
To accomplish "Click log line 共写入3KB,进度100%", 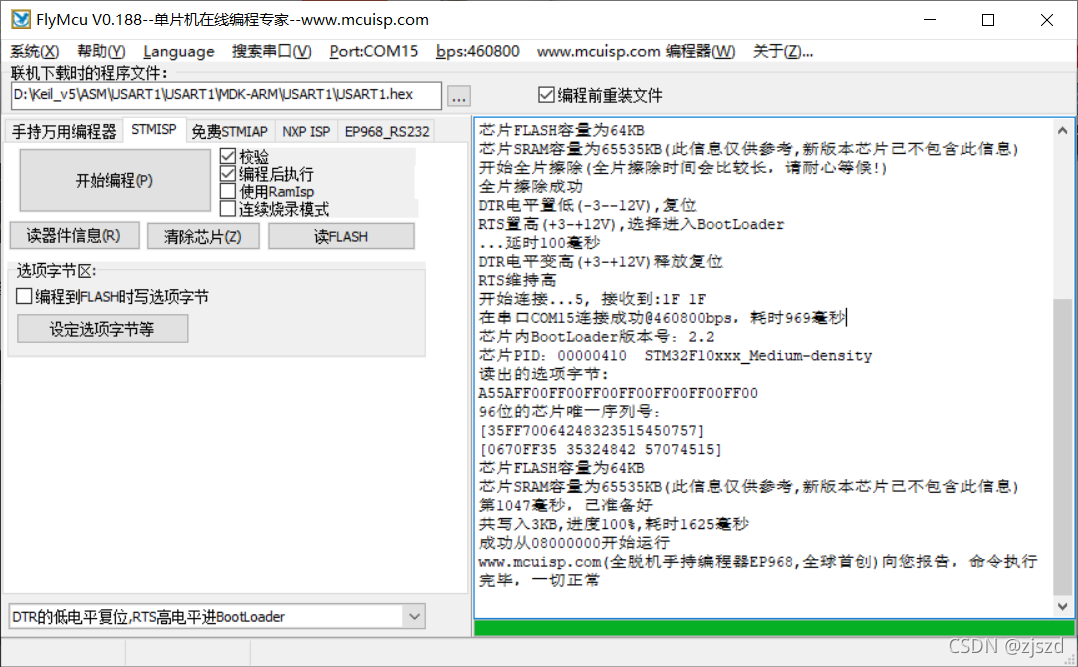I will click(613, 525).
